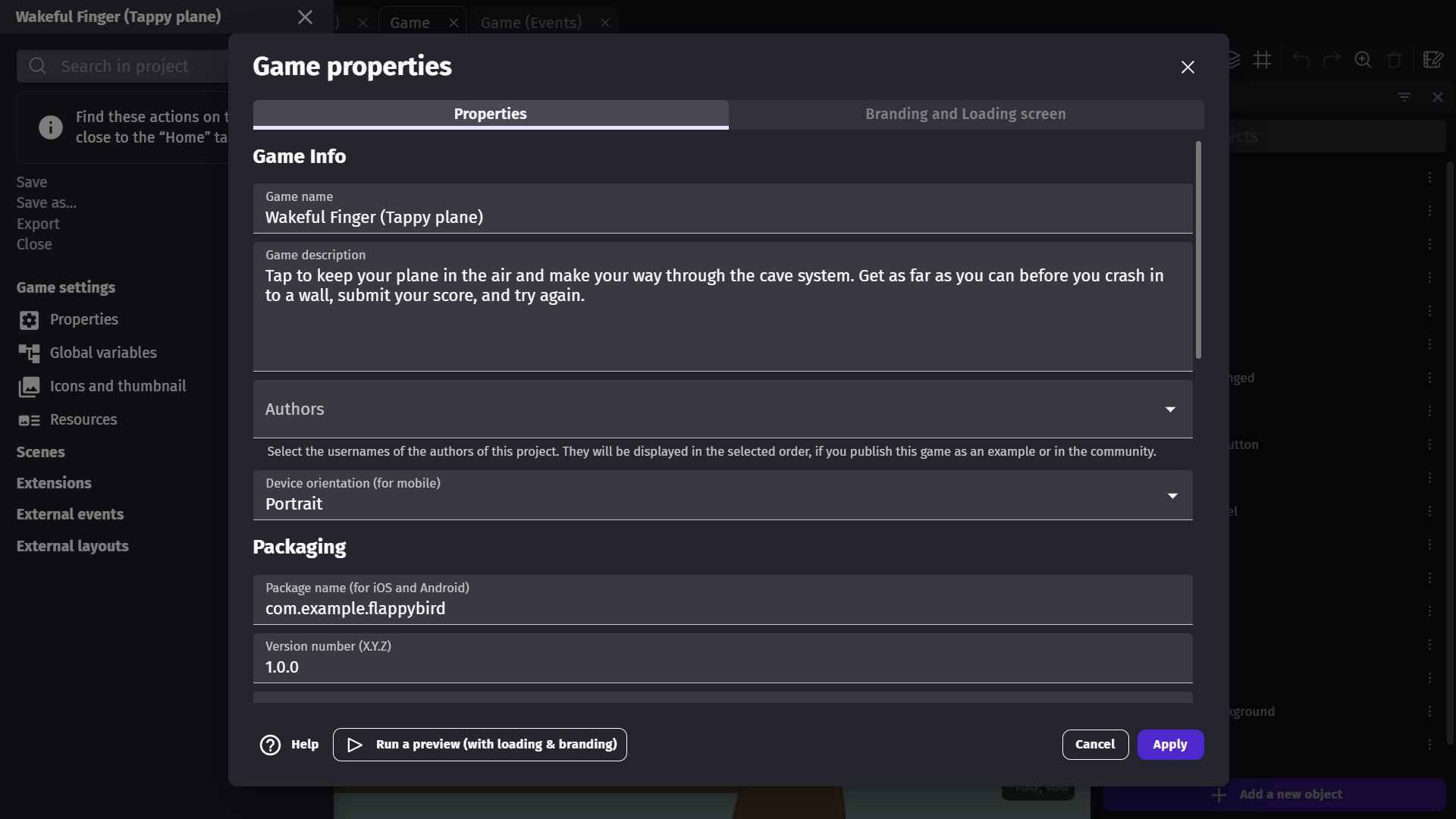Click the Help button
This screenshot has width=1456, height=819.
tap(289, 745)
